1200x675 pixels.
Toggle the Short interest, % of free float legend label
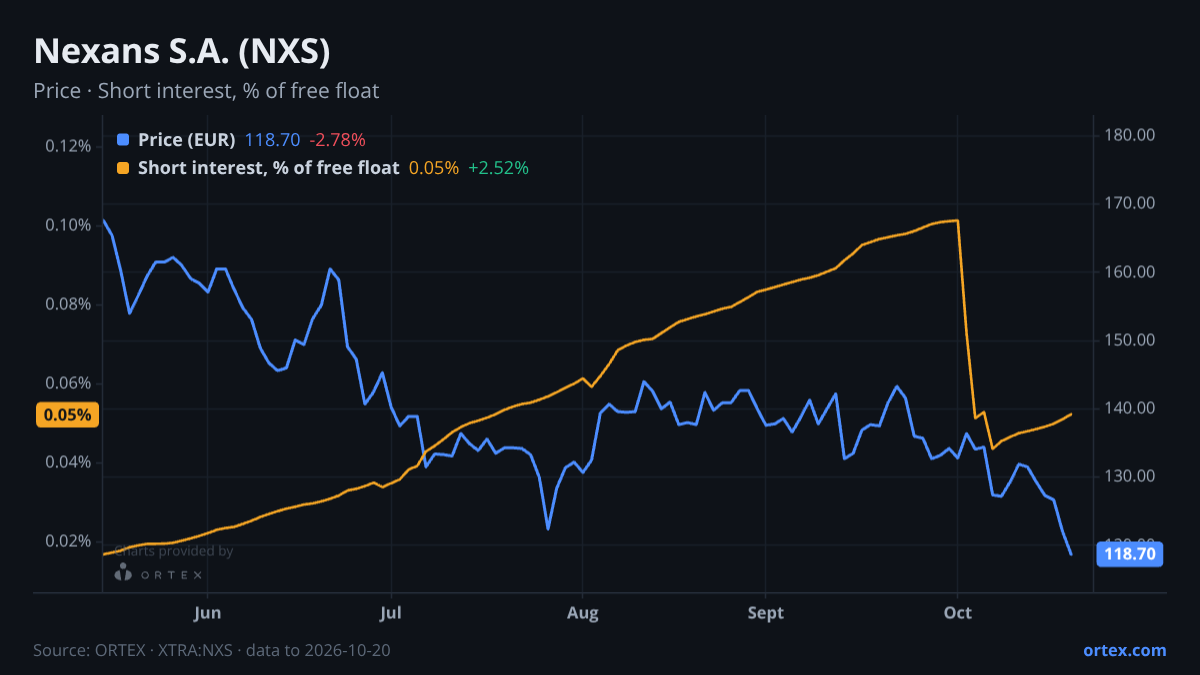[268, 168]
